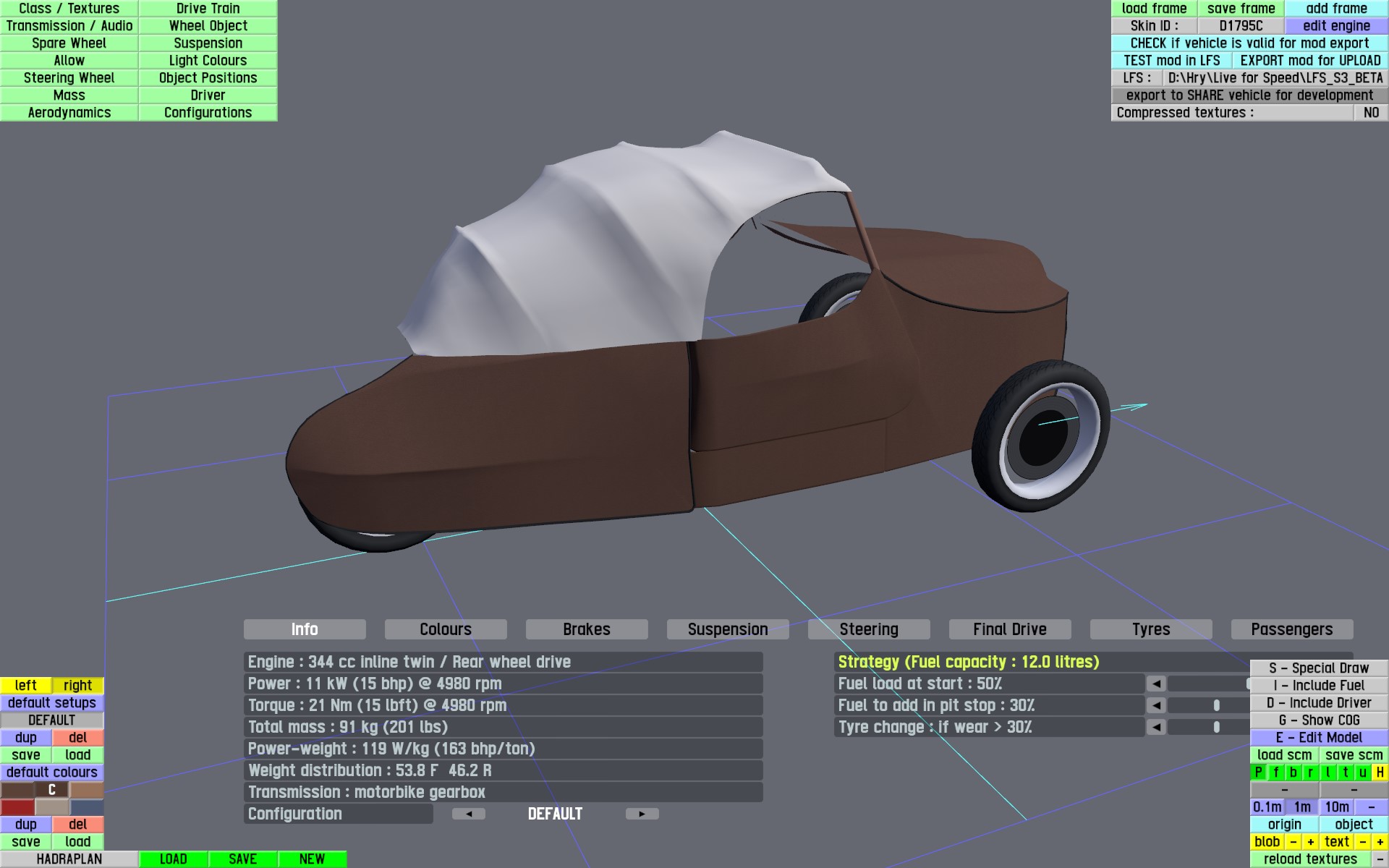Select the P view button
Image resolution: width=1389 pixels, height=868 pixels.
(x=1258, y=773)
